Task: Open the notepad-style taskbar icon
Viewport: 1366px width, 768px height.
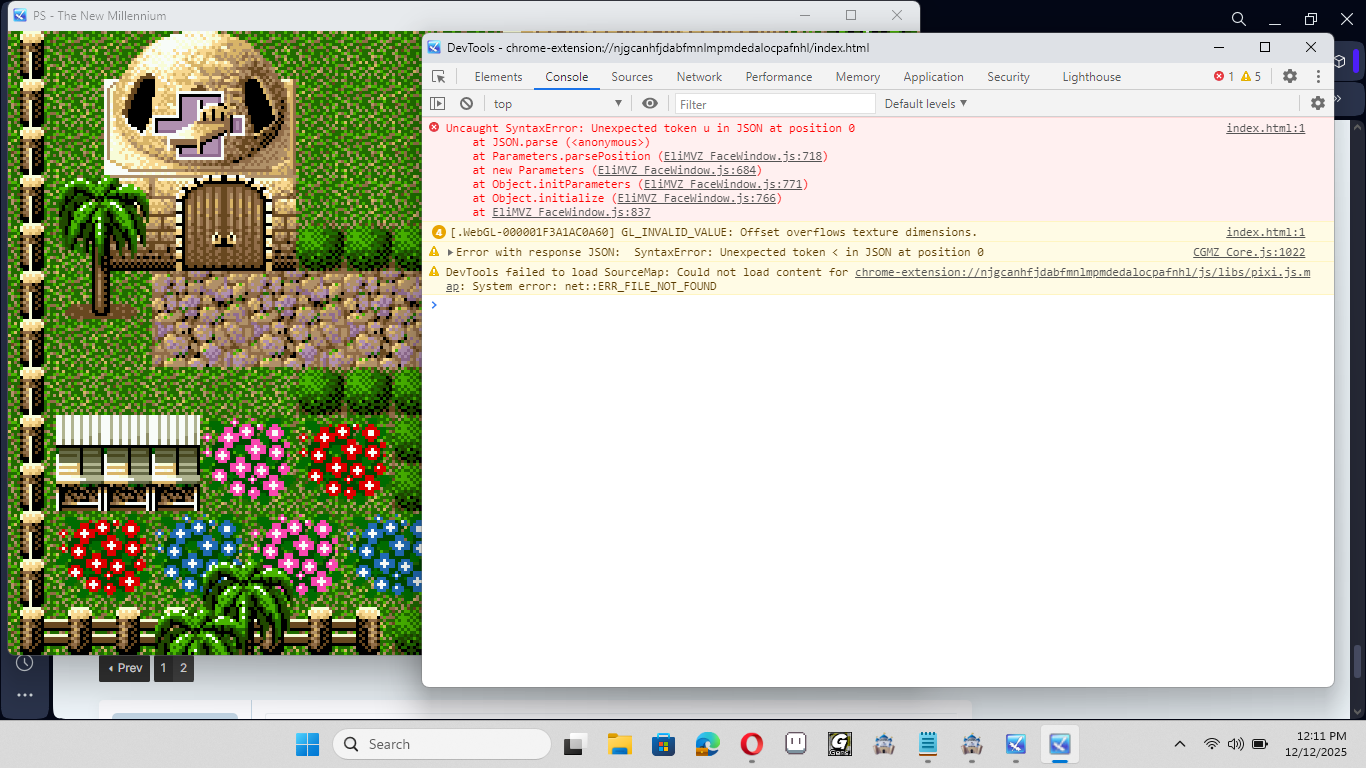Action: point(928,744)
